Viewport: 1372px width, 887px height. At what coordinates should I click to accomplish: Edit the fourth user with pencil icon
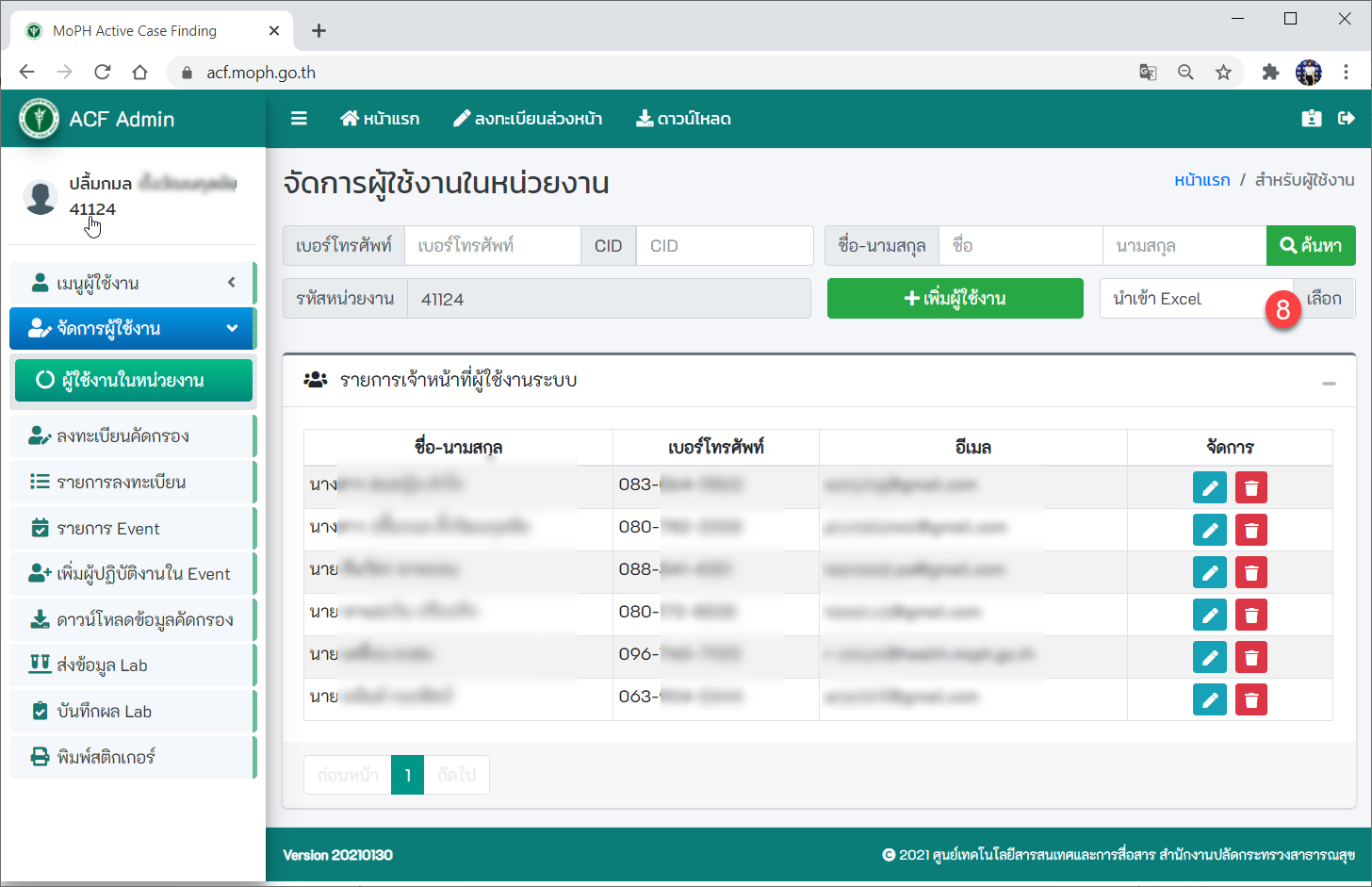click(x=1209, y=615)
